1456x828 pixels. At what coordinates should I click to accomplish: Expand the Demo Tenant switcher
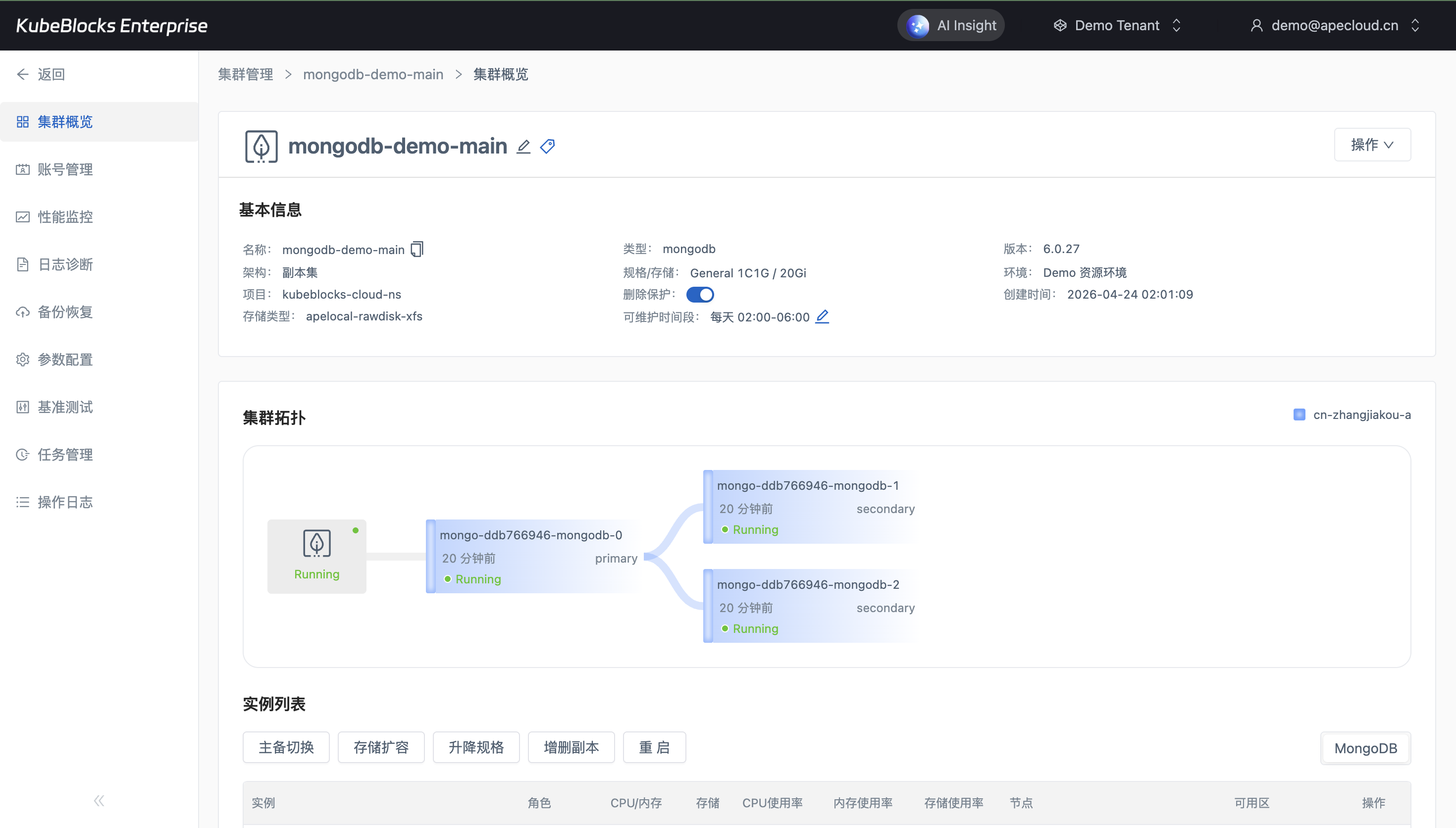click(x=1118, y=26)
